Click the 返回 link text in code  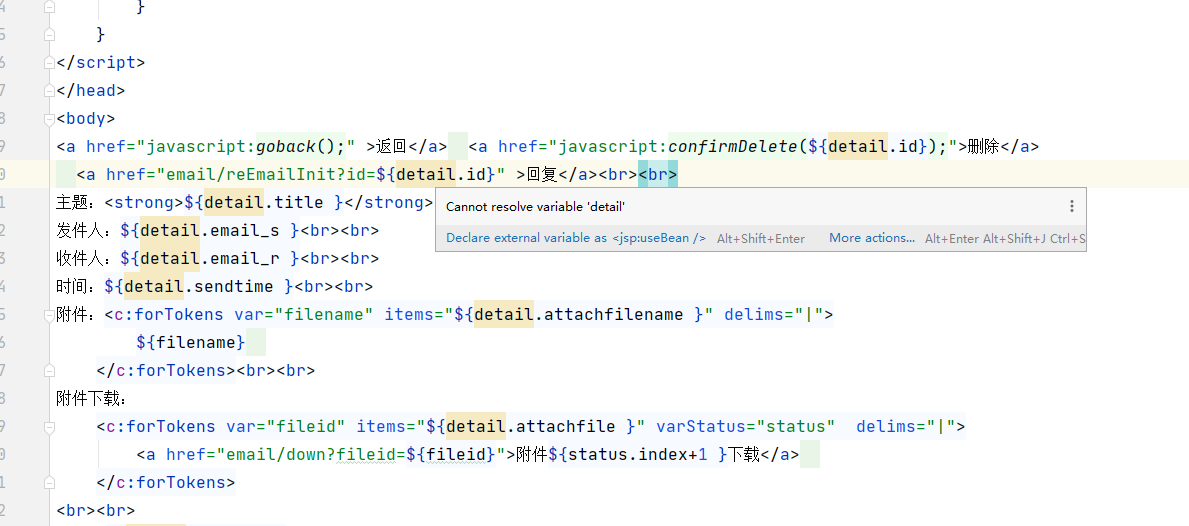392,147
